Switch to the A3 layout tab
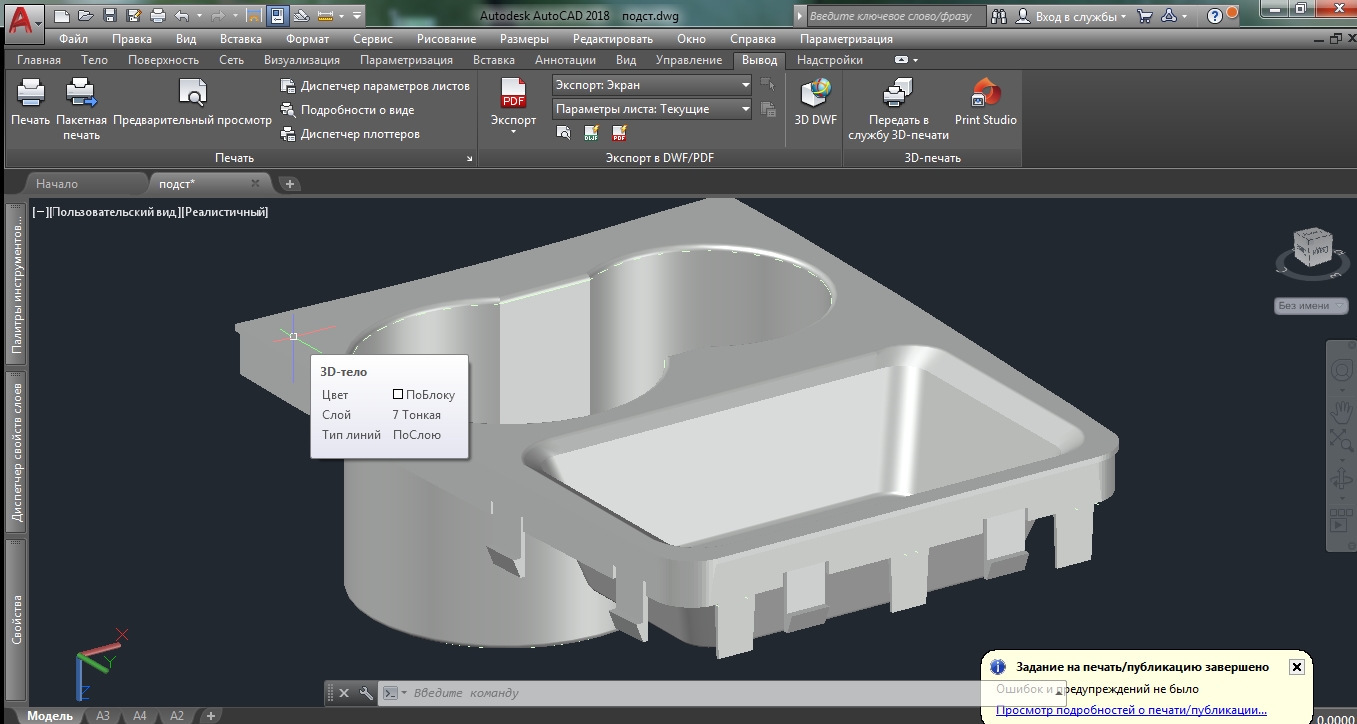1357x724 pixels. tap(103, 716)
